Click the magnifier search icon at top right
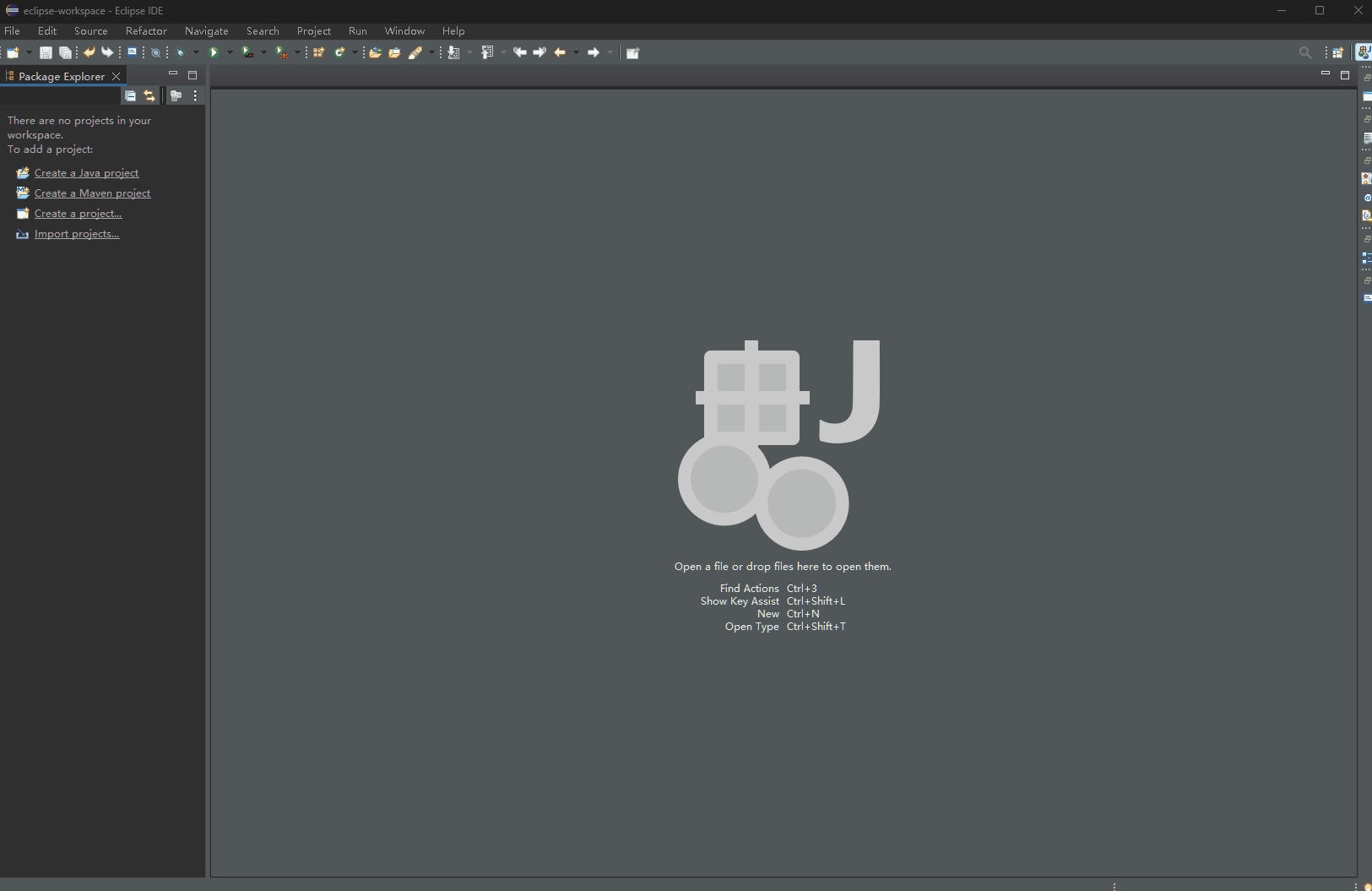The width and height of the screenshot is (1372, 891). coord(1305,52)
